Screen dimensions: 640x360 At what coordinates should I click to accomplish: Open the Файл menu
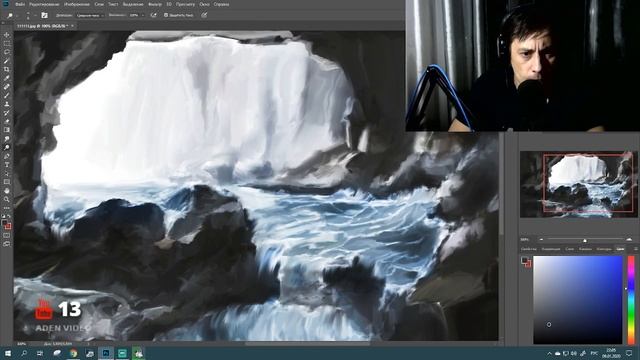[20, 4]
